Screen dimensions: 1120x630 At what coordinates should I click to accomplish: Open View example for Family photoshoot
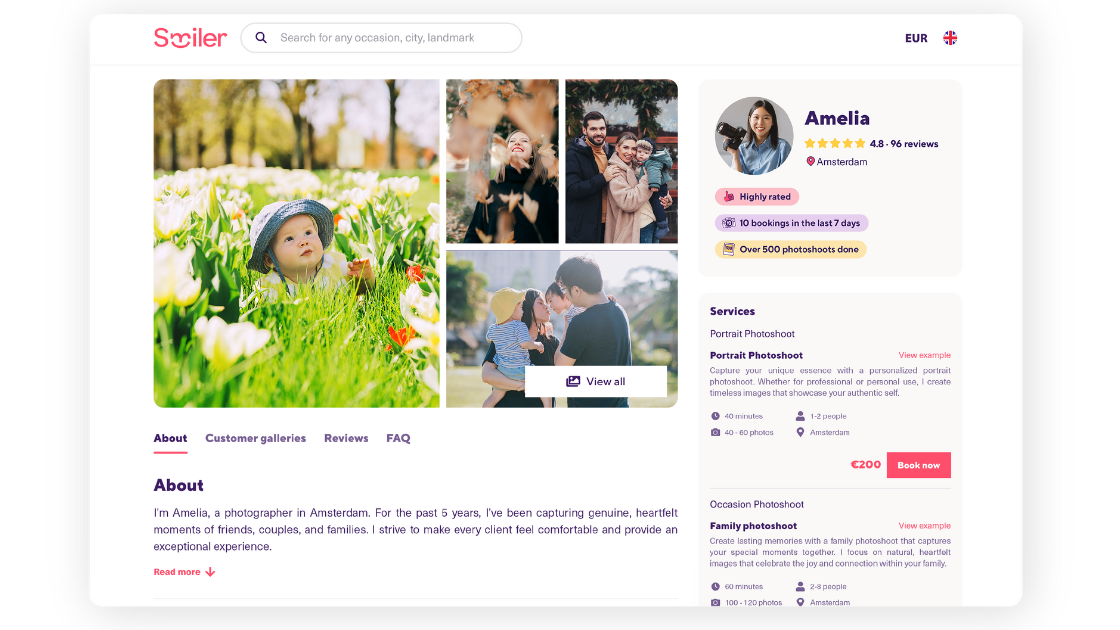click(924, 526)
